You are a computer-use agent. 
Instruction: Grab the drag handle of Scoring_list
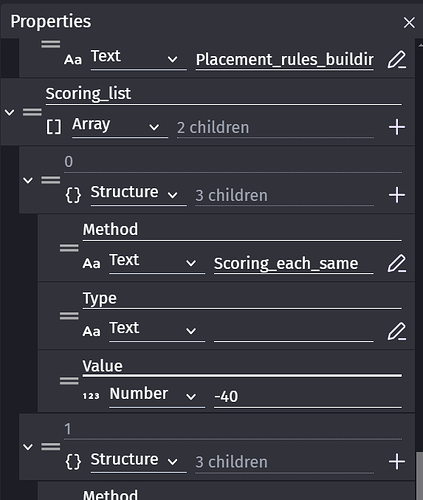[32, 112]
